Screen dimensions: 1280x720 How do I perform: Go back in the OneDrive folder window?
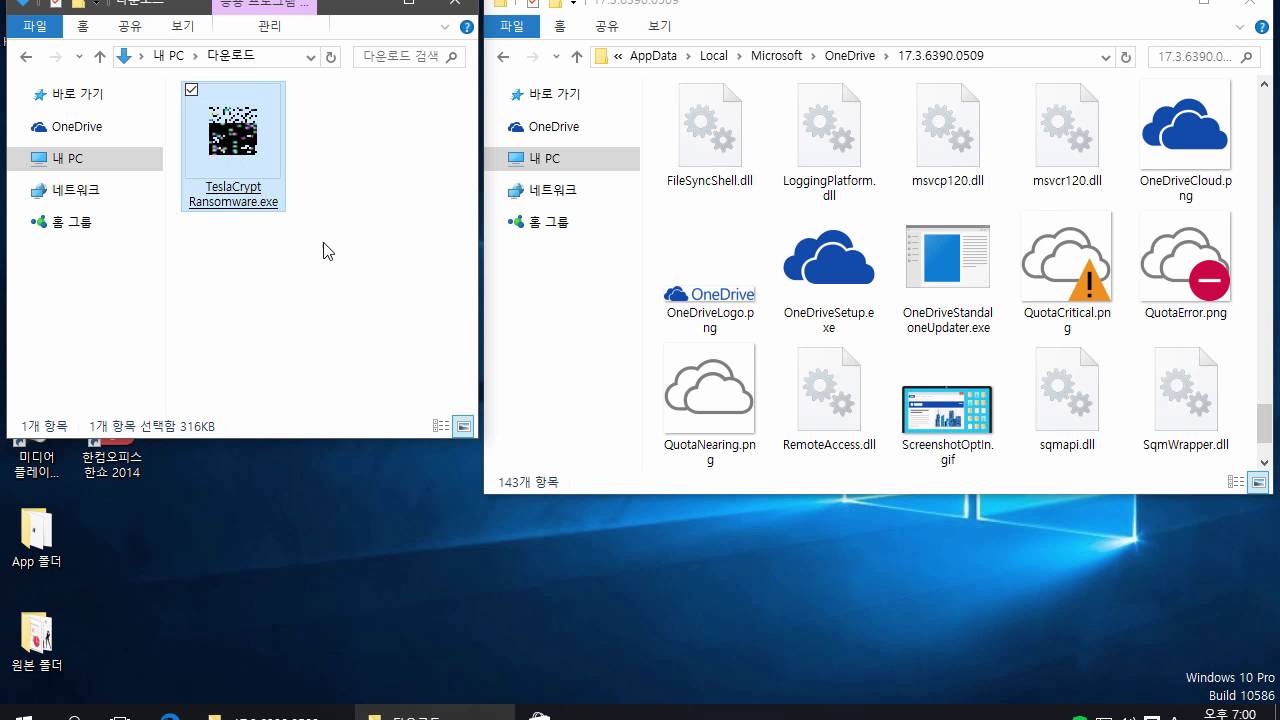point(504,57)
